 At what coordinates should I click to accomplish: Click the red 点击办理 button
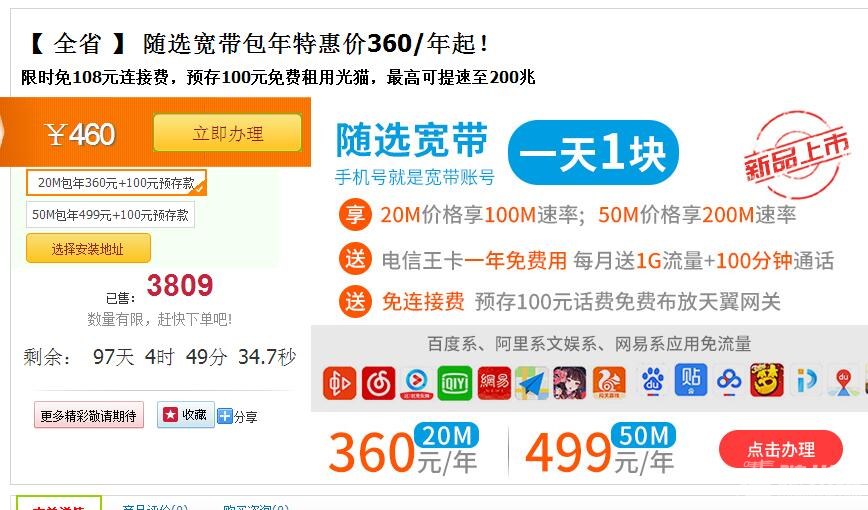[x=781, y=449]
